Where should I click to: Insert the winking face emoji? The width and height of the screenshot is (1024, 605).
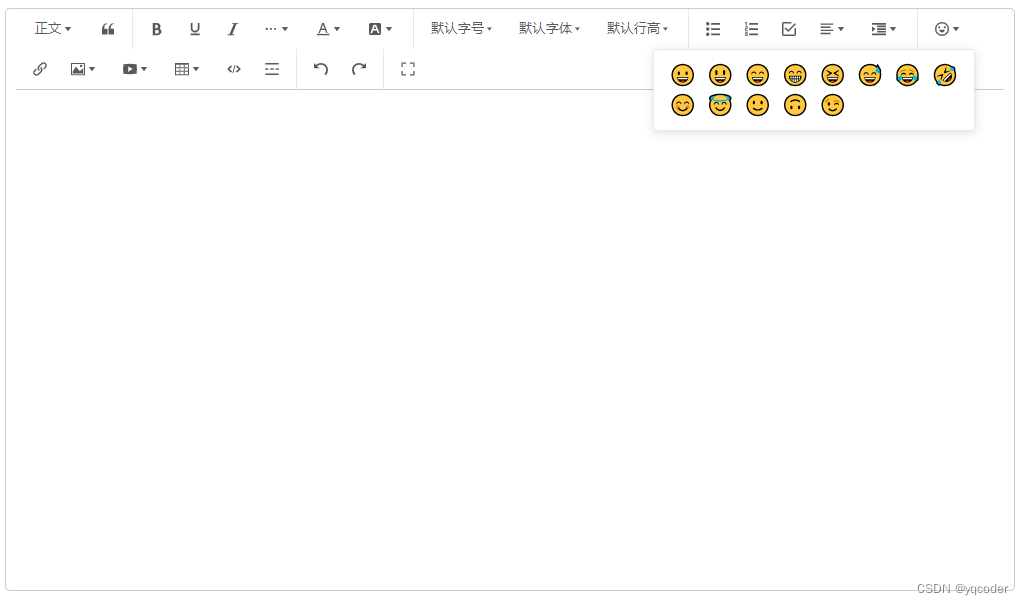(x=833, y=105)
